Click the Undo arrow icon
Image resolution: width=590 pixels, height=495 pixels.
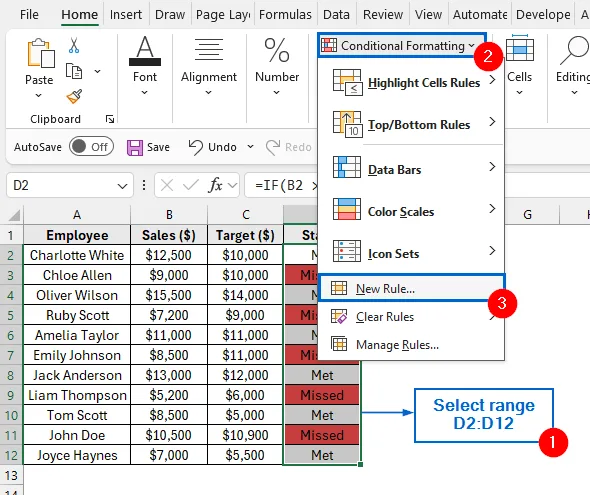click(196, 147)
